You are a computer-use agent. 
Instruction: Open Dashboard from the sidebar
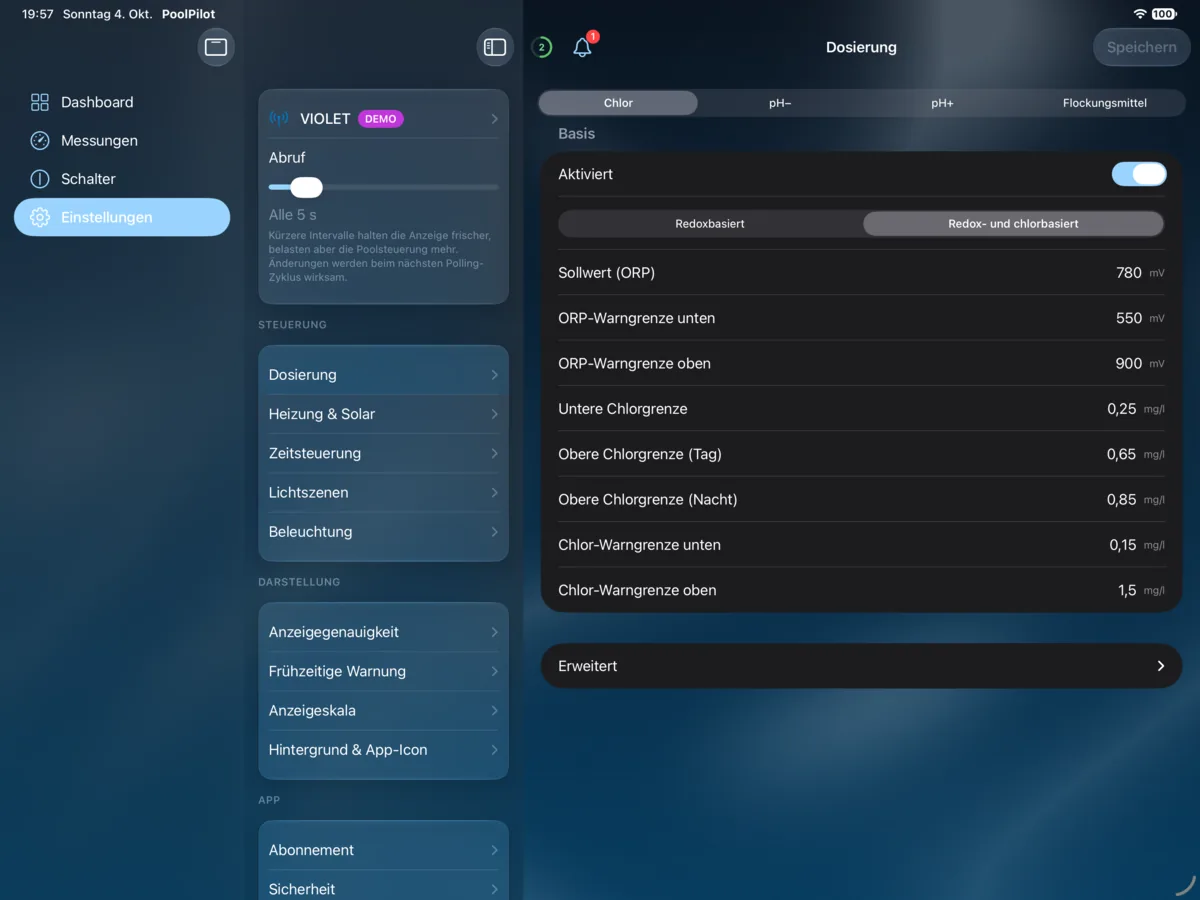coord(122,102)
